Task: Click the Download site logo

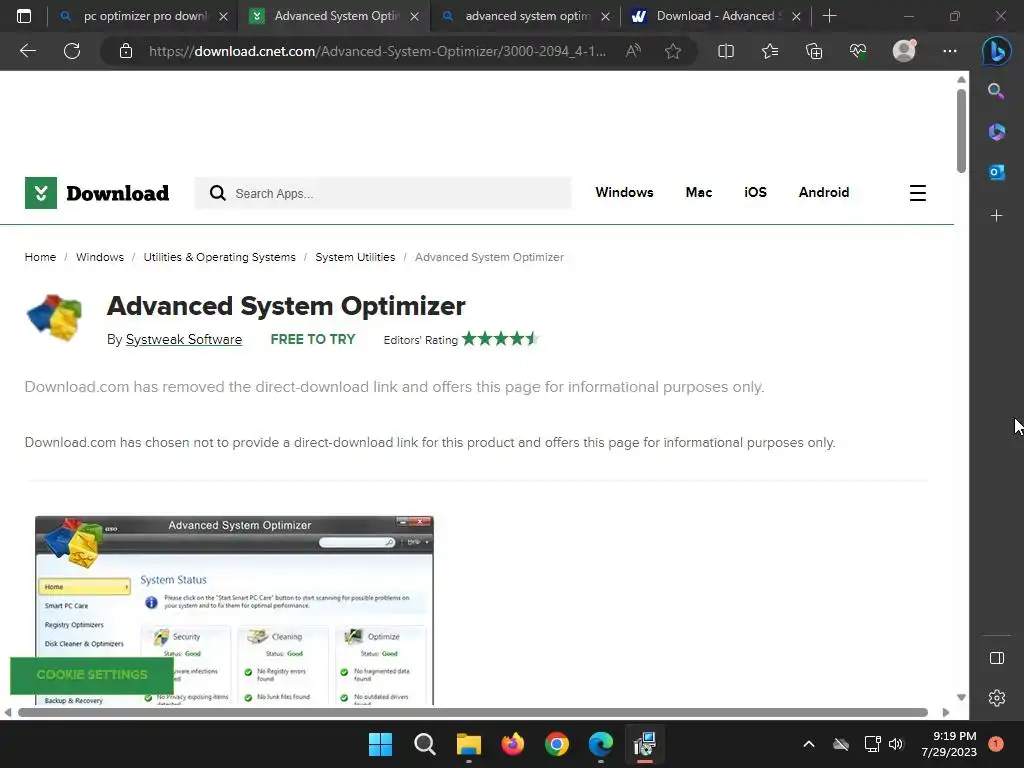Action: (x=97, y=193)
